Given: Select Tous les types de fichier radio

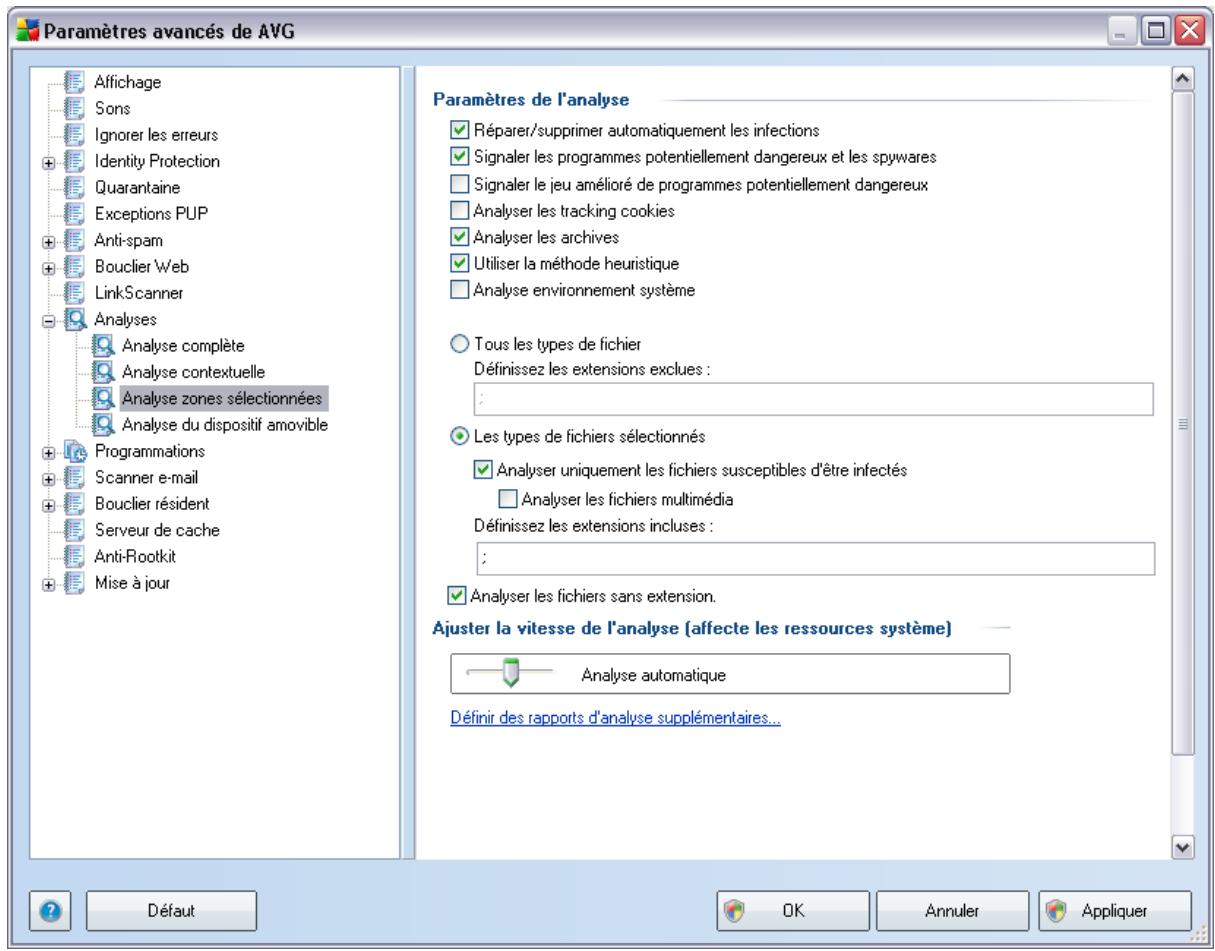Looking at the screenshot, I should (x=459, y=345).
